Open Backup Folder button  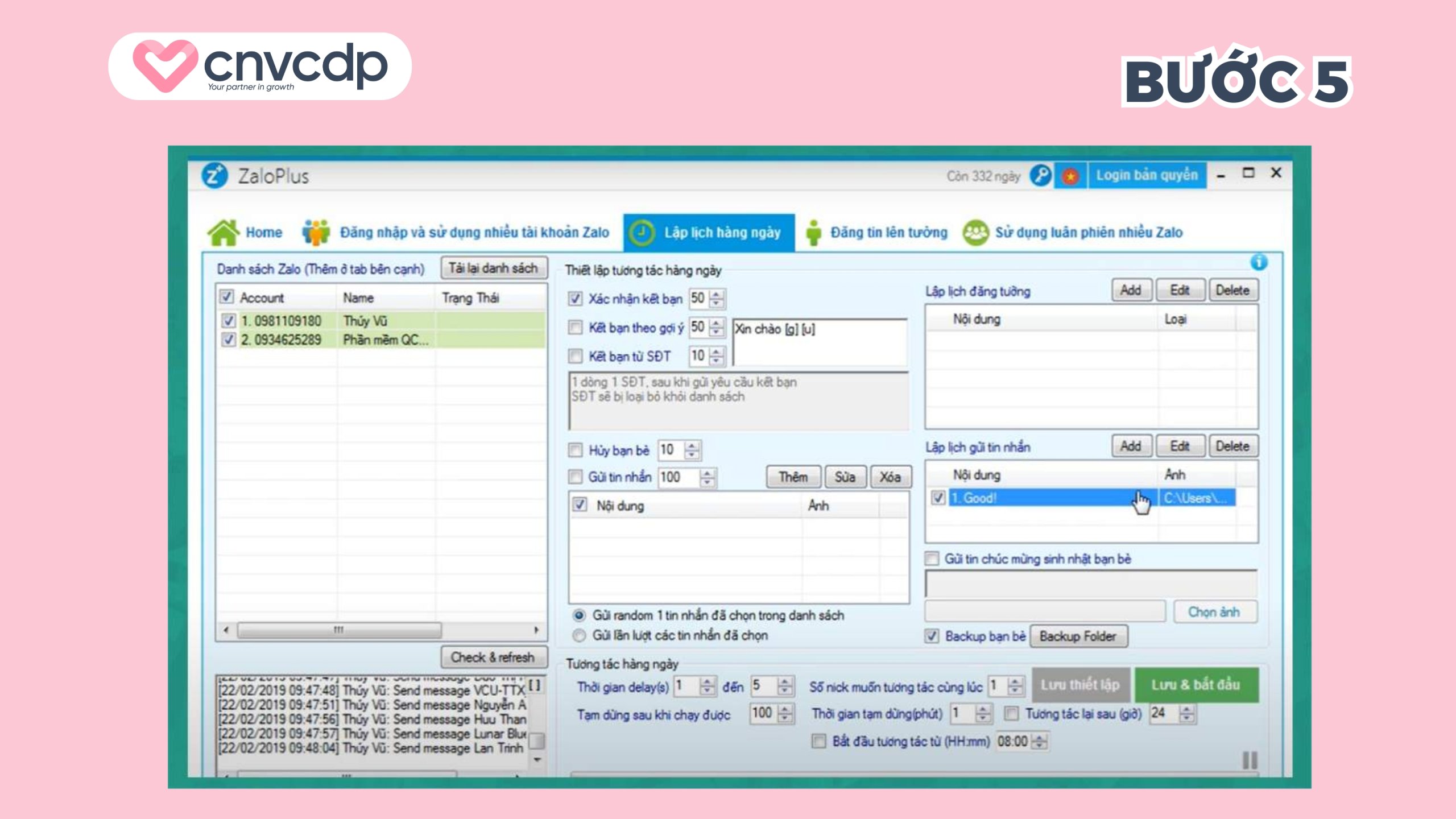(x=1078, y=636)
